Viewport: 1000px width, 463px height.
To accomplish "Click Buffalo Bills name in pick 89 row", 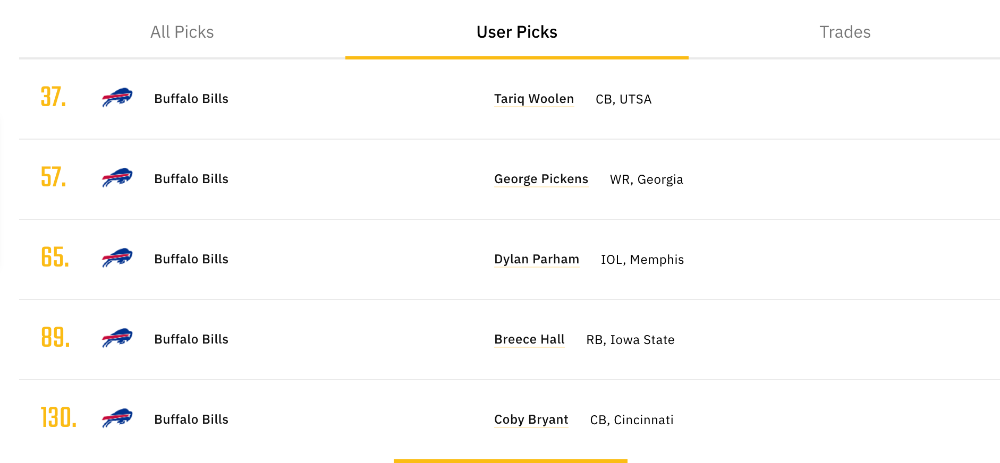I will coord(191,339).
